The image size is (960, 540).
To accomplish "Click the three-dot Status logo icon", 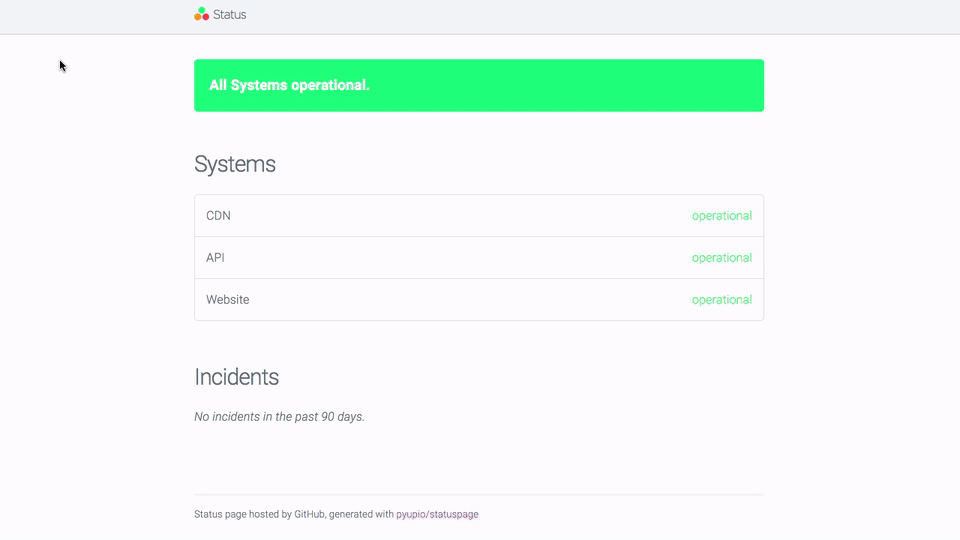I will point(201,13).
